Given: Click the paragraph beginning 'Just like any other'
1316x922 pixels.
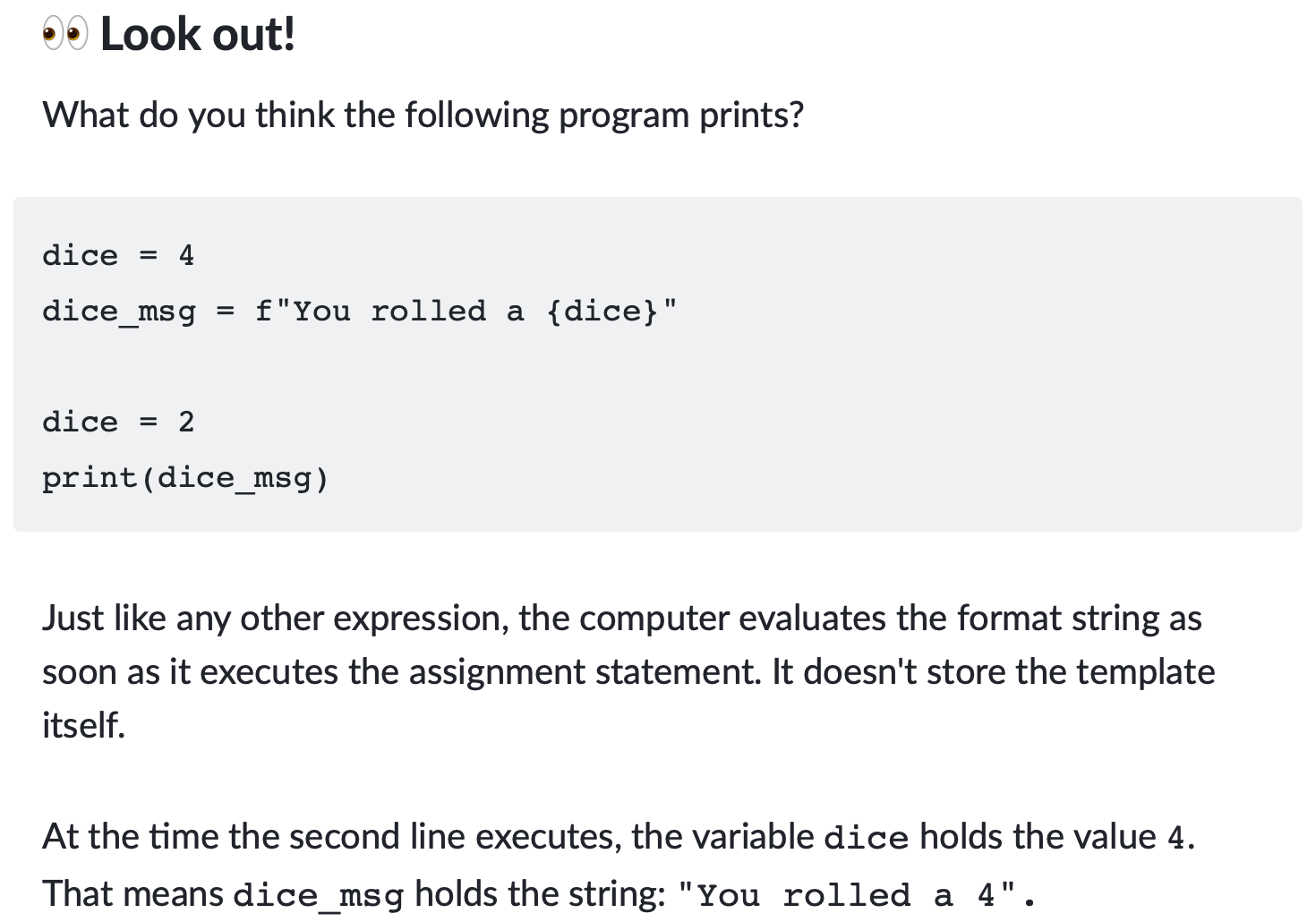Looking at the screenshot, I should pos(628,671).
